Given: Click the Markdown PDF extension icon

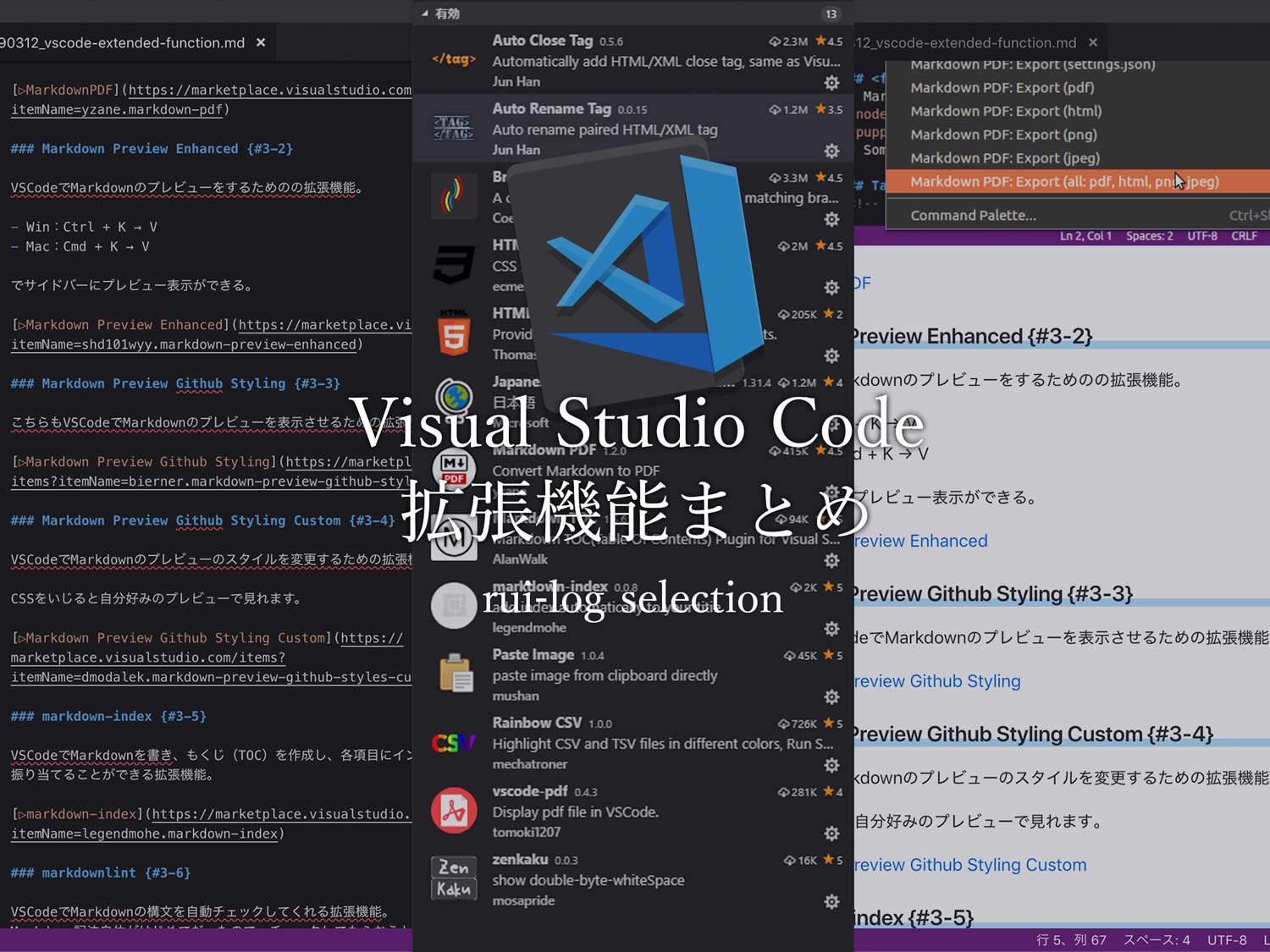Looking at the screenshot, I should (x=454, y=470).
